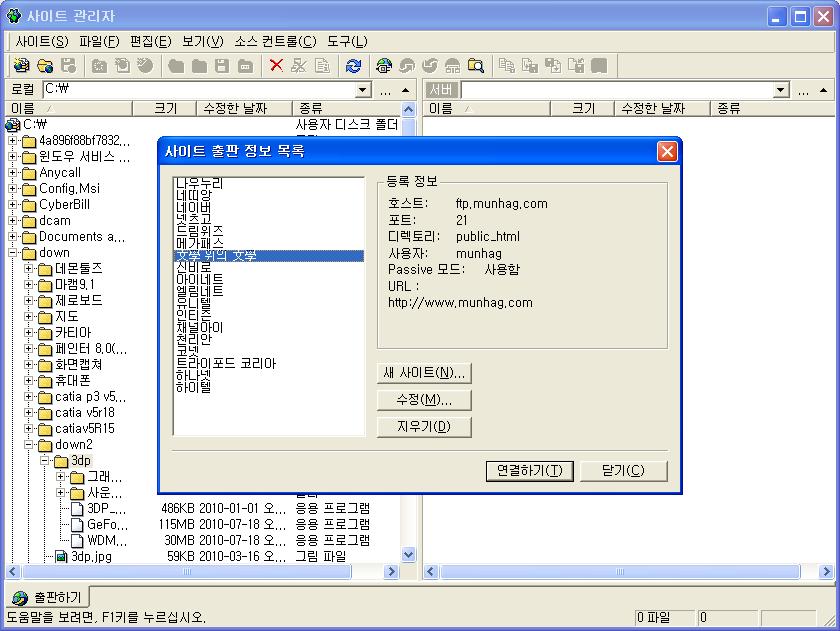Click the first site globe toolbar icon
The image size is (840, 631).
[x=21, y=66]
